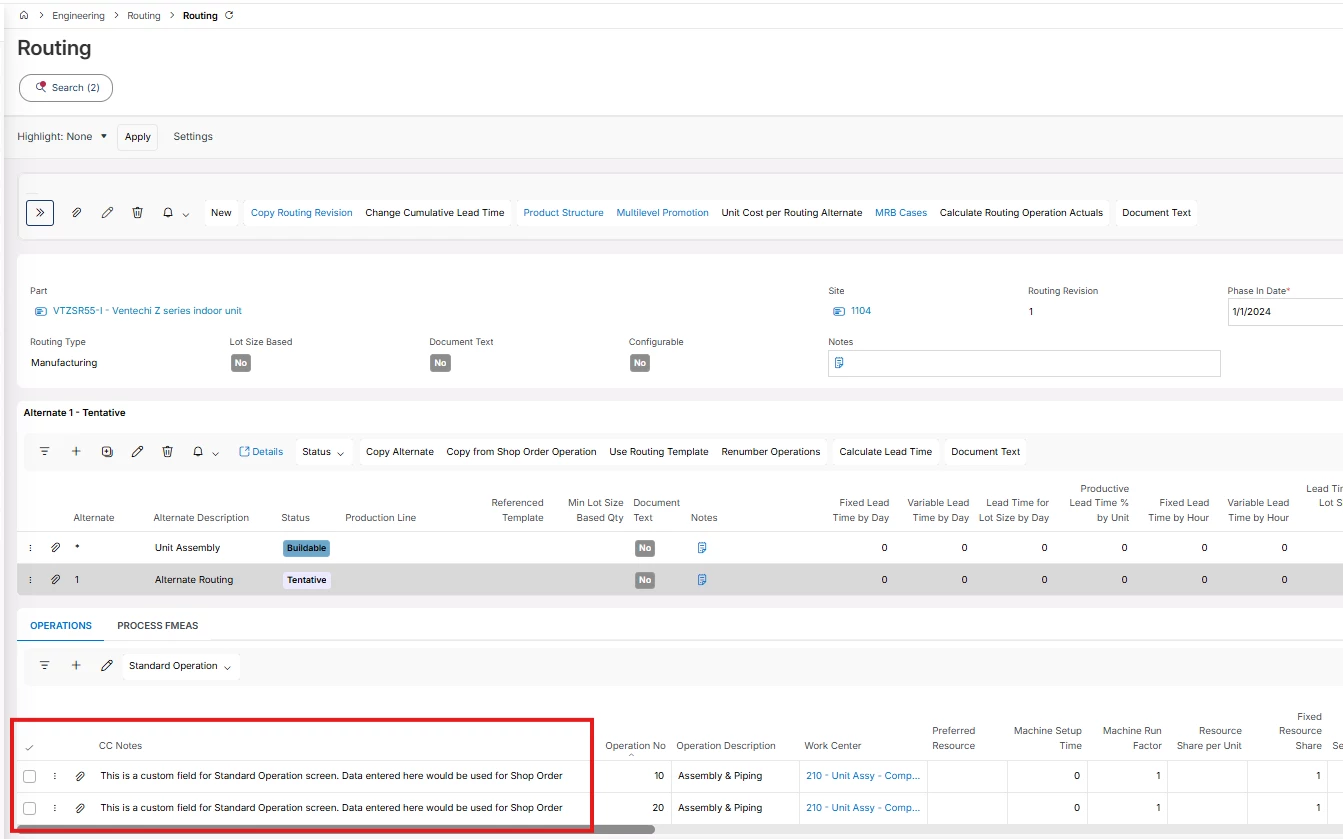Toggle select-all checkmark in operations header
1343x839 pixels.
click(x=29, y=747)
